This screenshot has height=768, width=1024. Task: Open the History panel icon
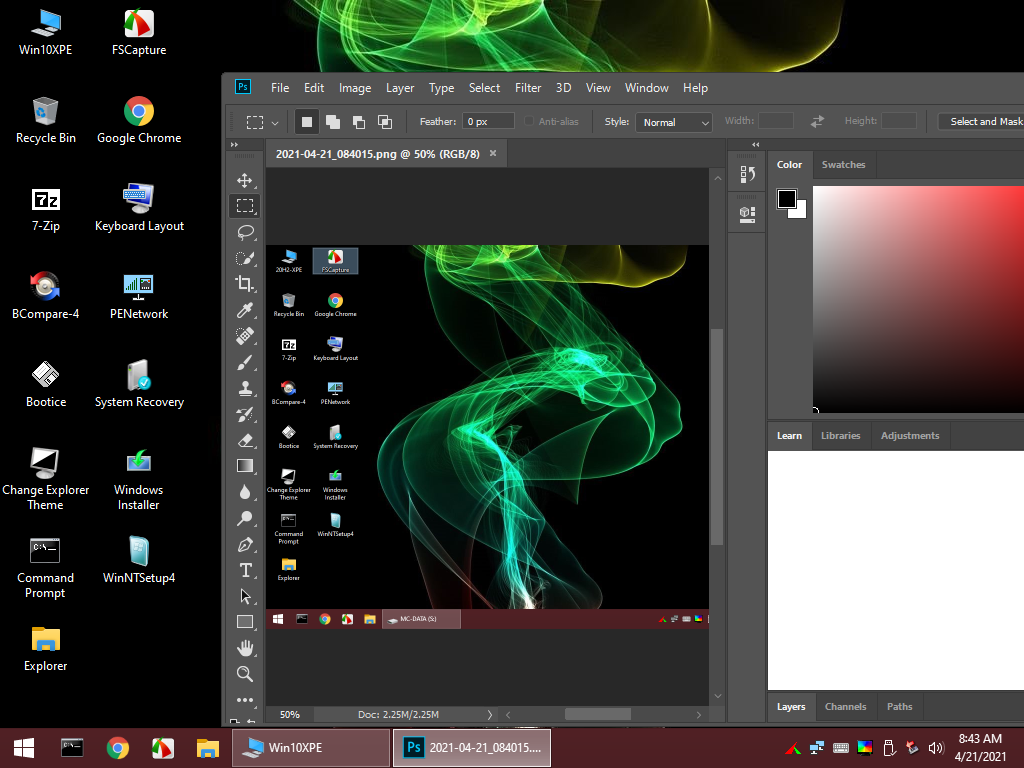[x=747, y=174]
